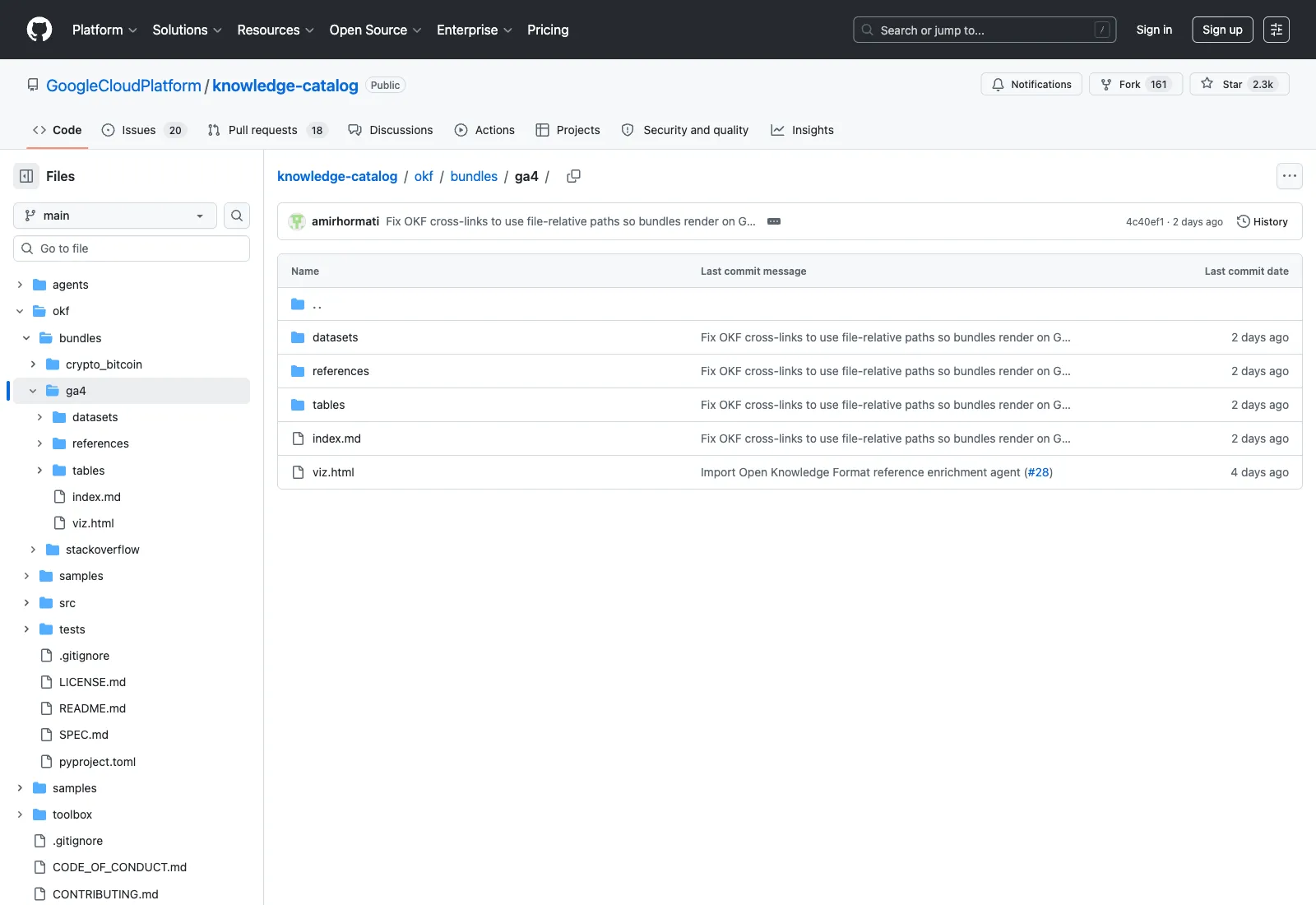Image resolution: width=1316 pixels, height=905 pixels.
Task: Click amirhormati's avatar image
Action: click(297, 221)
